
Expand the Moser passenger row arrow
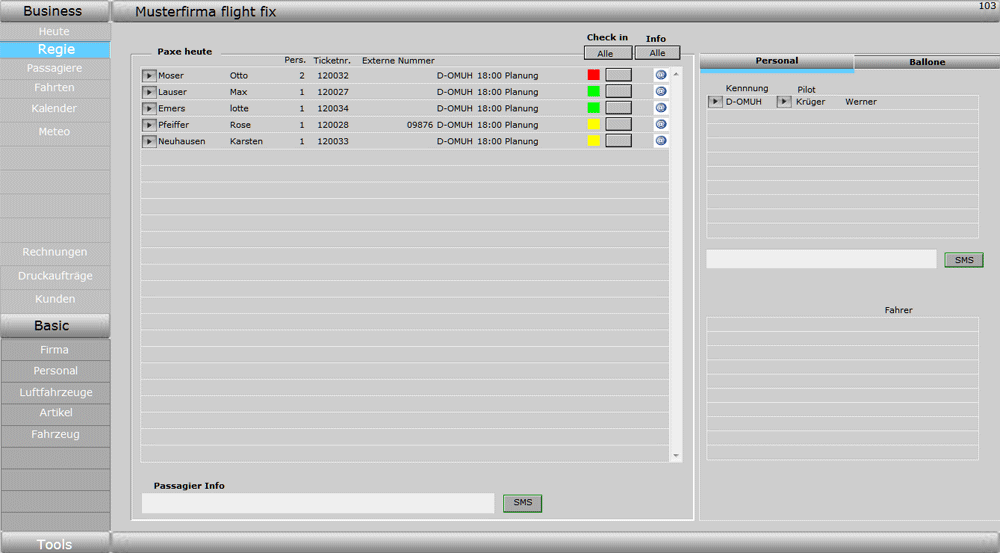[x=149, y=75]
